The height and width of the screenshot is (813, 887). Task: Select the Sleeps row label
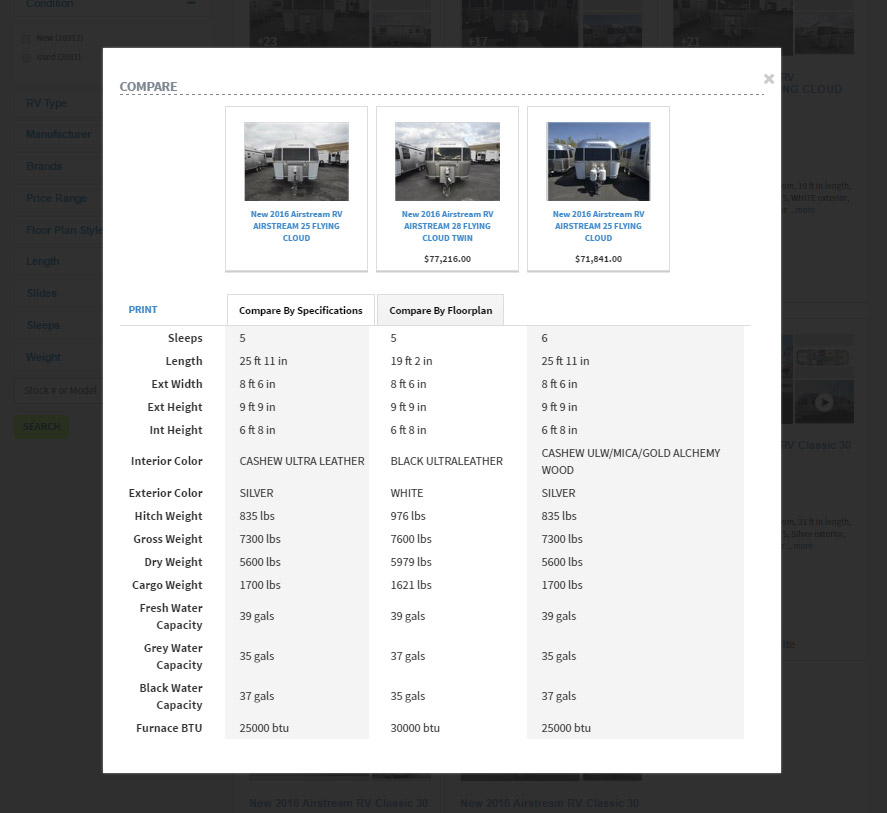pos(185,338)
